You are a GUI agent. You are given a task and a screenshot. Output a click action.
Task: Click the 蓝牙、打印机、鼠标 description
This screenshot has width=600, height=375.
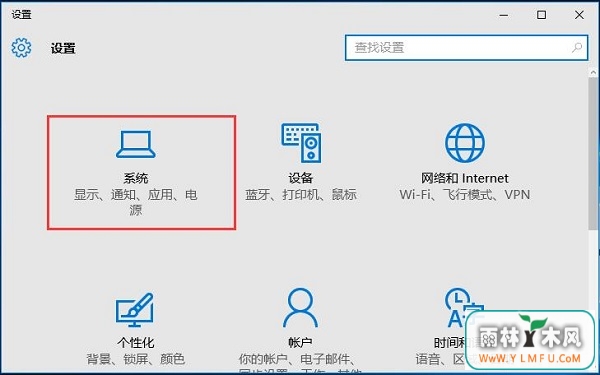tap(301, 194)
